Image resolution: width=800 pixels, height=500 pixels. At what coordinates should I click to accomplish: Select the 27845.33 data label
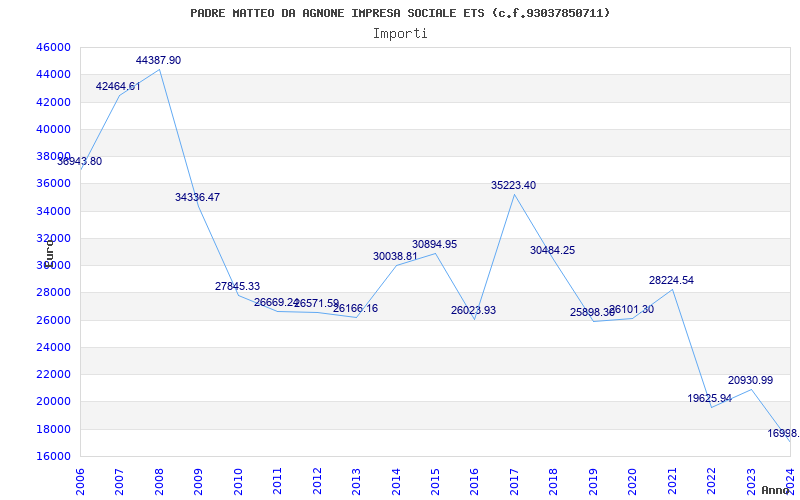point(237,287)
